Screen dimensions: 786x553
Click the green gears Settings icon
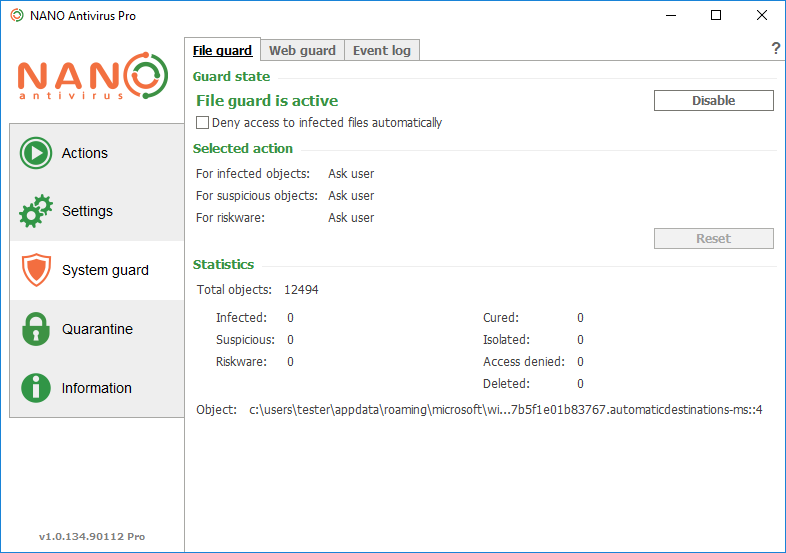tap(36, 211)
